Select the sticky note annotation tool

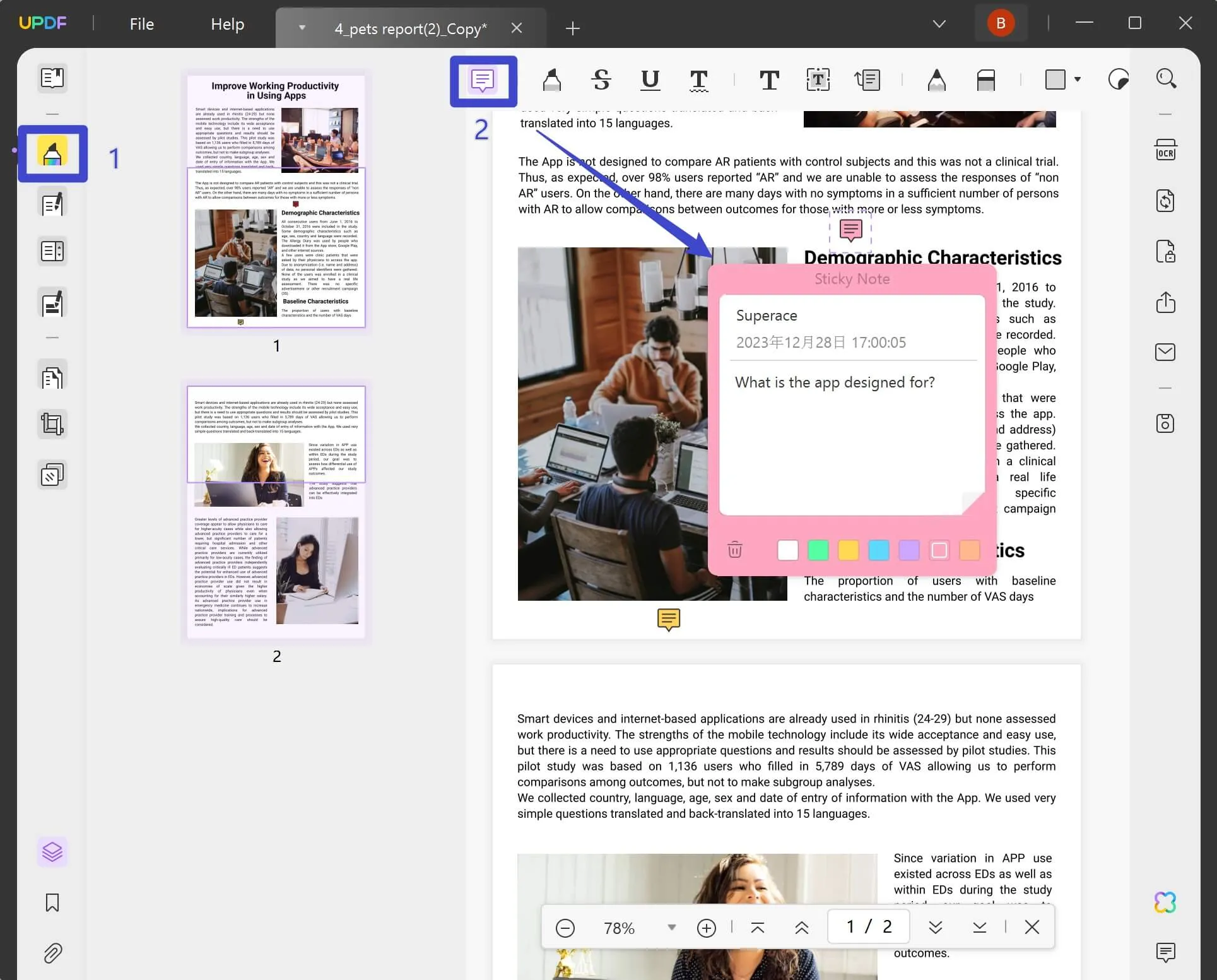483,80
